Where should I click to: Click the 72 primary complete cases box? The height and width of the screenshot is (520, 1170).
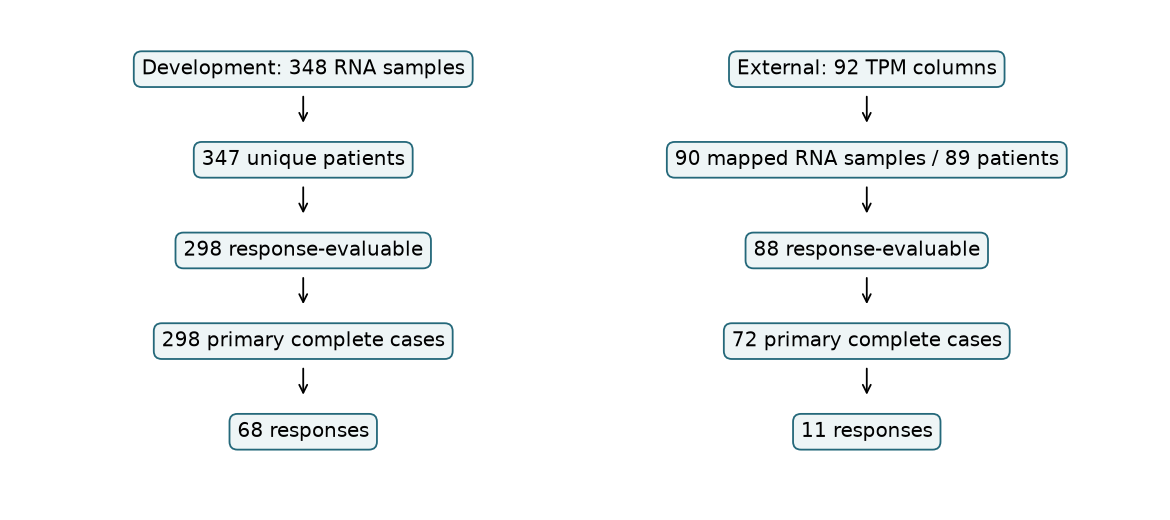[x=866, y=341]
